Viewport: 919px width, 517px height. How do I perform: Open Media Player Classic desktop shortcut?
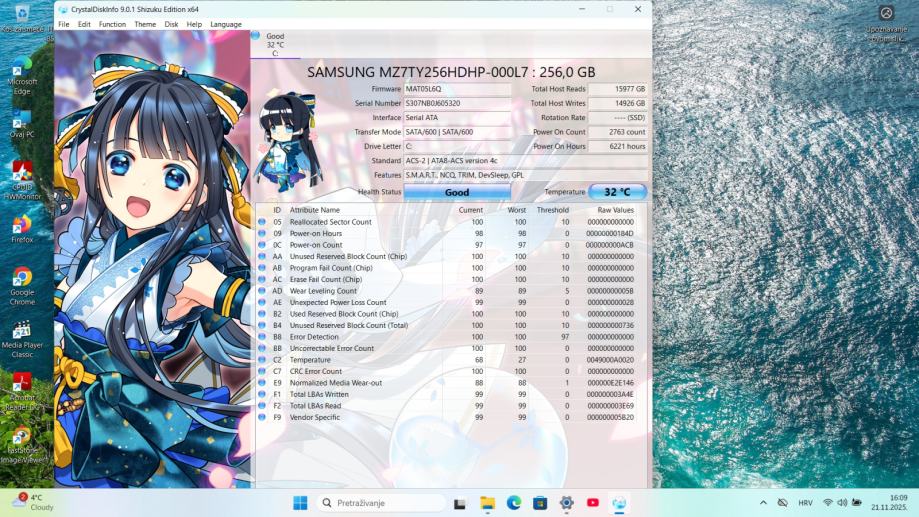coord(22,339)
